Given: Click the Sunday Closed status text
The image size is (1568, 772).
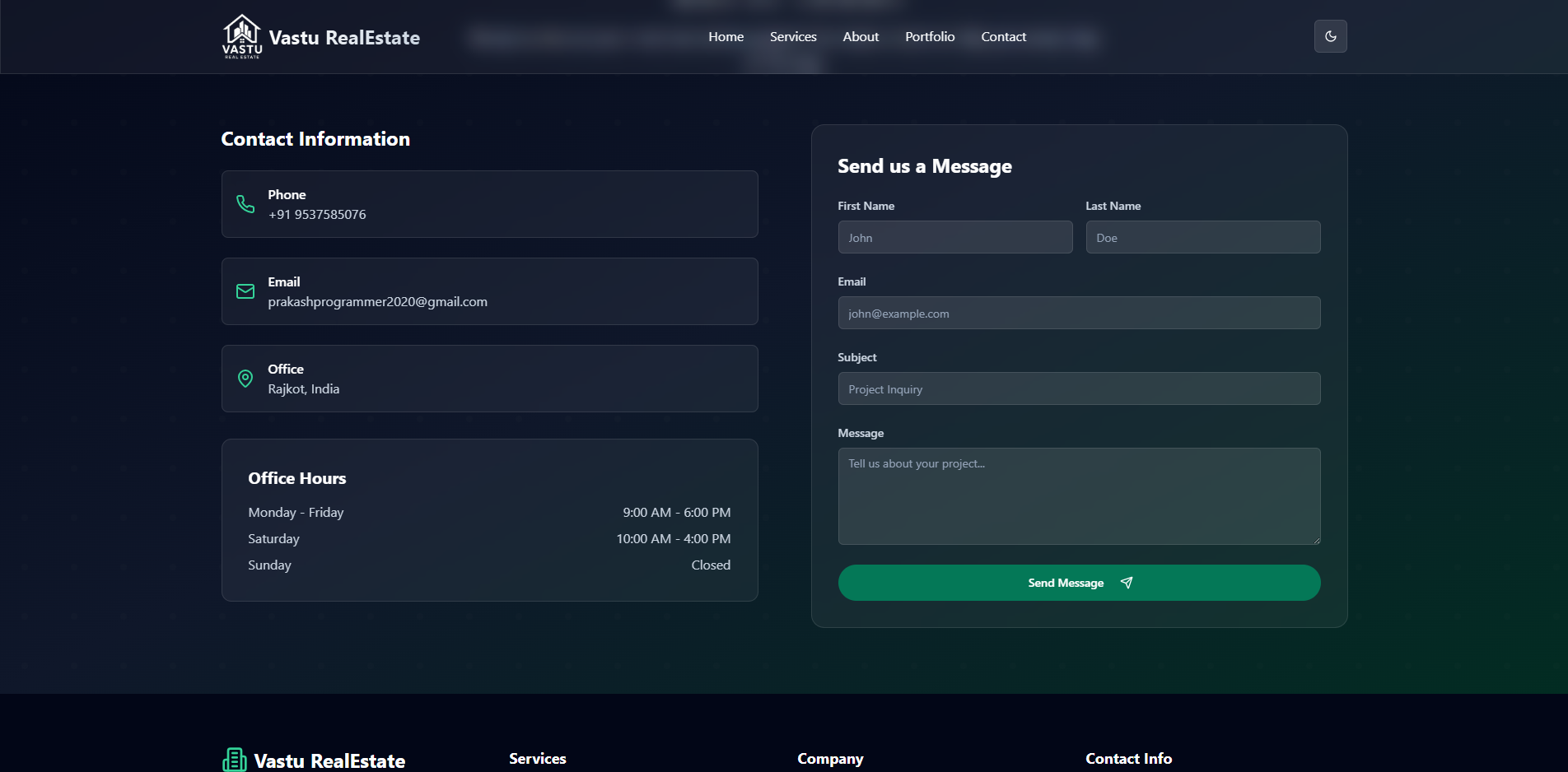Looking at the screenshot, I should pyautogui.click(x=711, y=565).
